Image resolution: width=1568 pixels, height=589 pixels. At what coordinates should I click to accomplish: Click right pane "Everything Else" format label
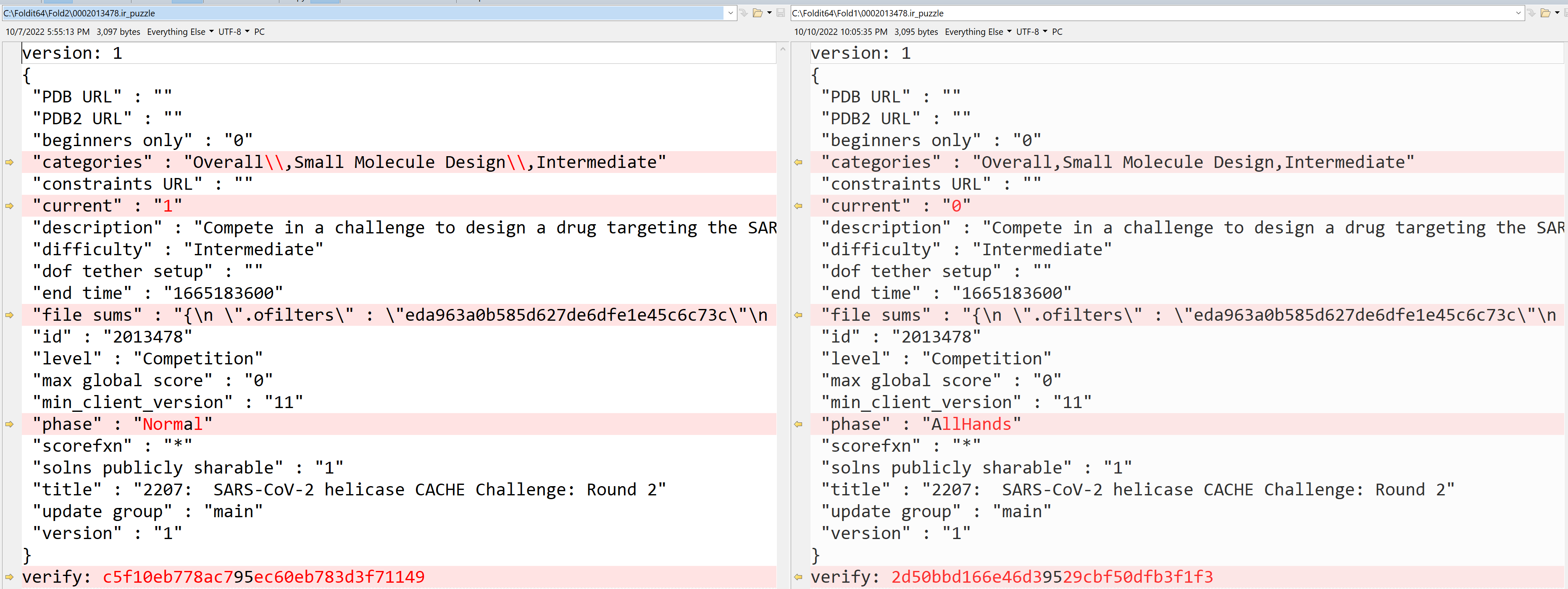click(x=974, y=31)
